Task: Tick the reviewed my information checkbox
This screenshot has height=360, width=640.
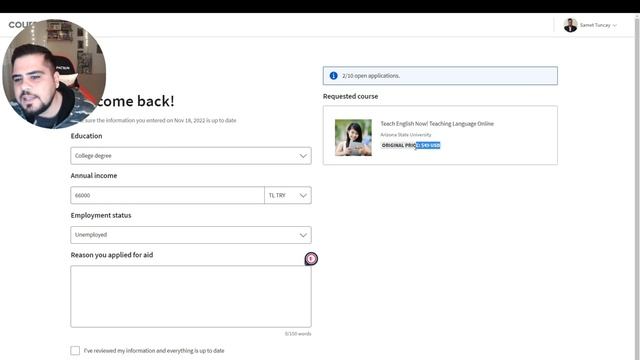Action: click(x=75, y=351)
